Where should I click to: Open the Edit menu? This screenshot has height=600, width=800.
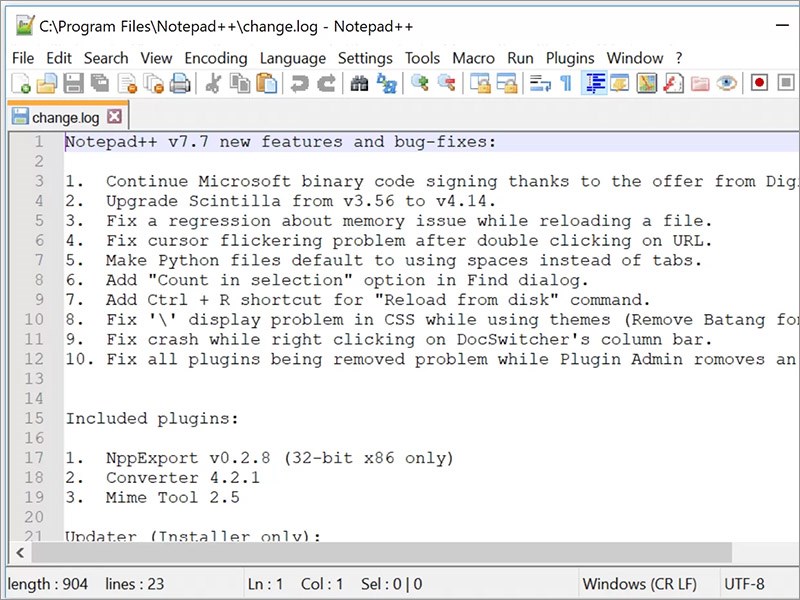click(59, 58)
